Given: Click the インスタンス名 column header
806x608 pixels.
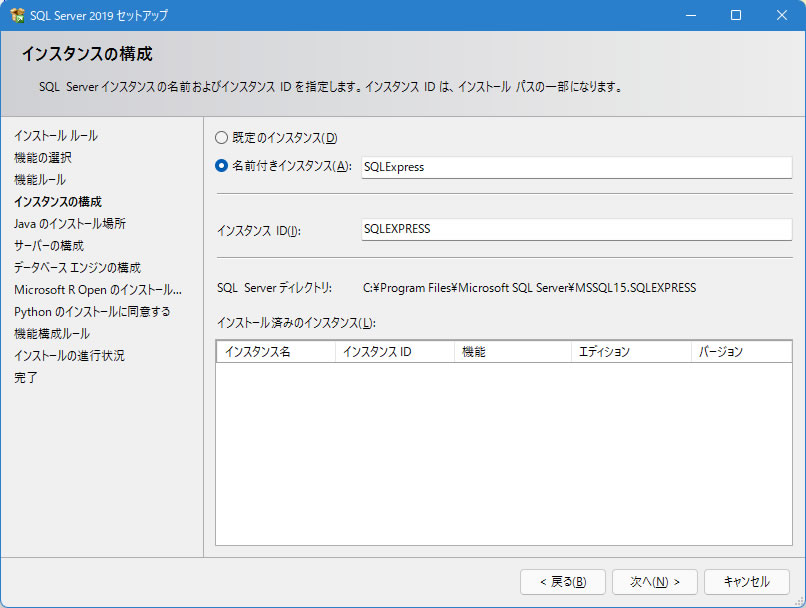Looking at the screenshot, I should (275, 352).
